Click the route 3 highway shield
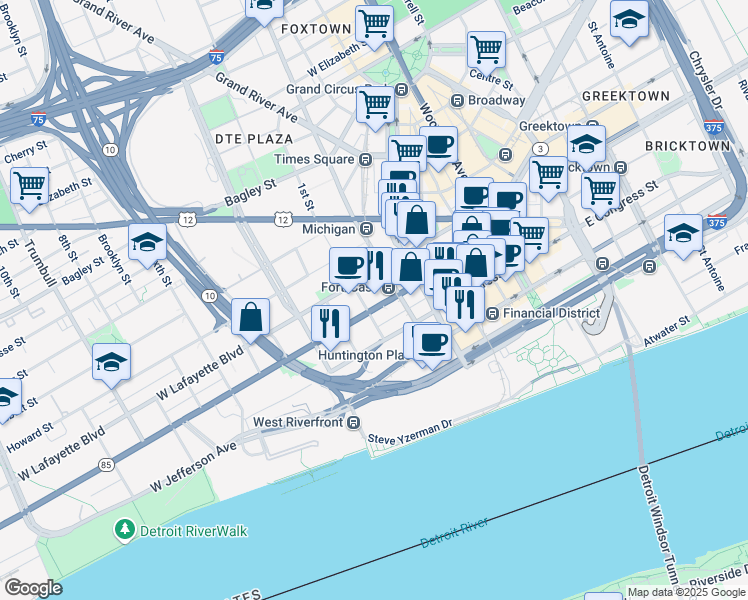748x600 pixels. pos(540,149)
